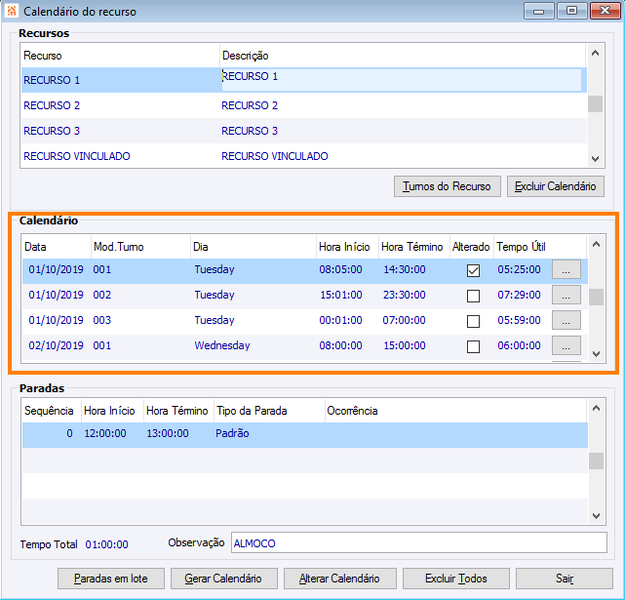Check Alterado for Wednesday 02/10/2019 row
The image size is (625, 600).
tap(473, 346)
